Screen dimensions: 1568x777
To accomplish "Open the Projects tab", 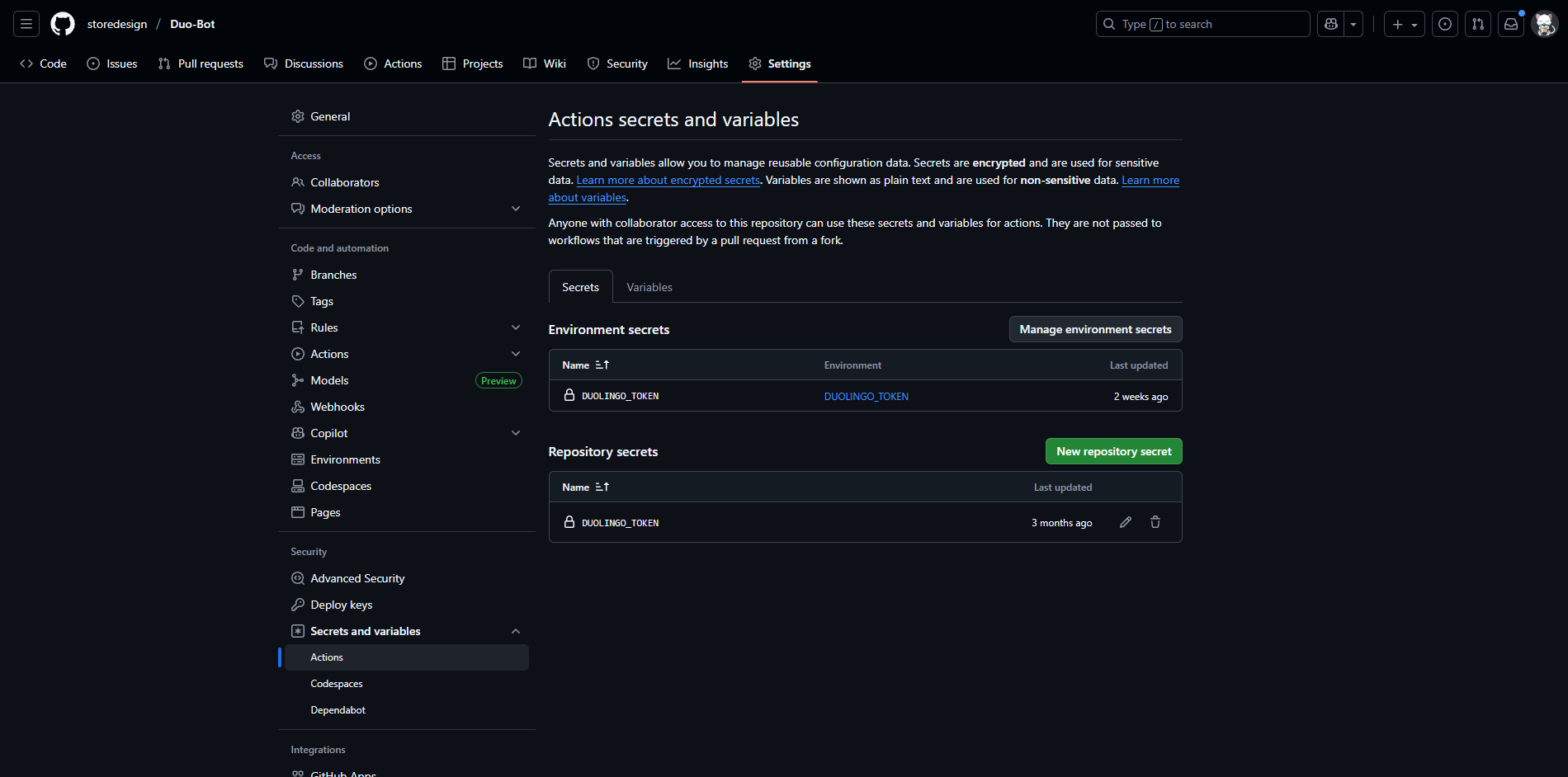I will [x=473, y=64].
